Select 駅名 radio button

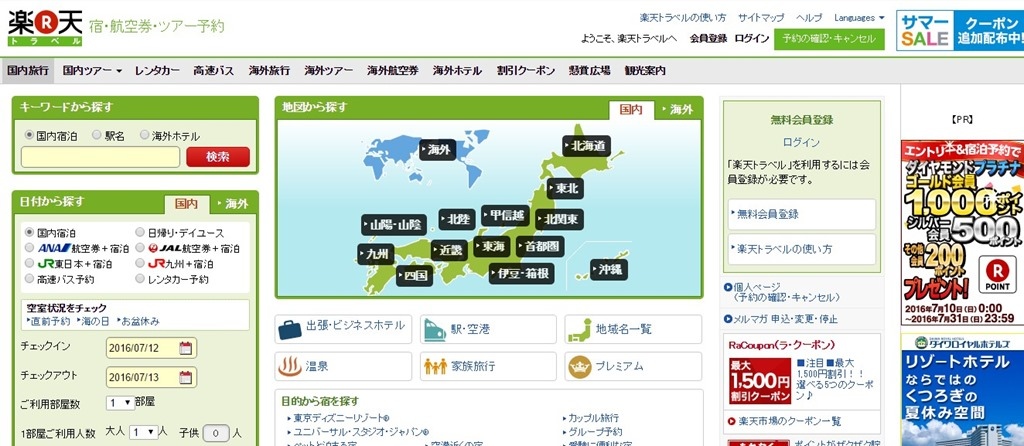pyautogui.click(x=97, y=135)
